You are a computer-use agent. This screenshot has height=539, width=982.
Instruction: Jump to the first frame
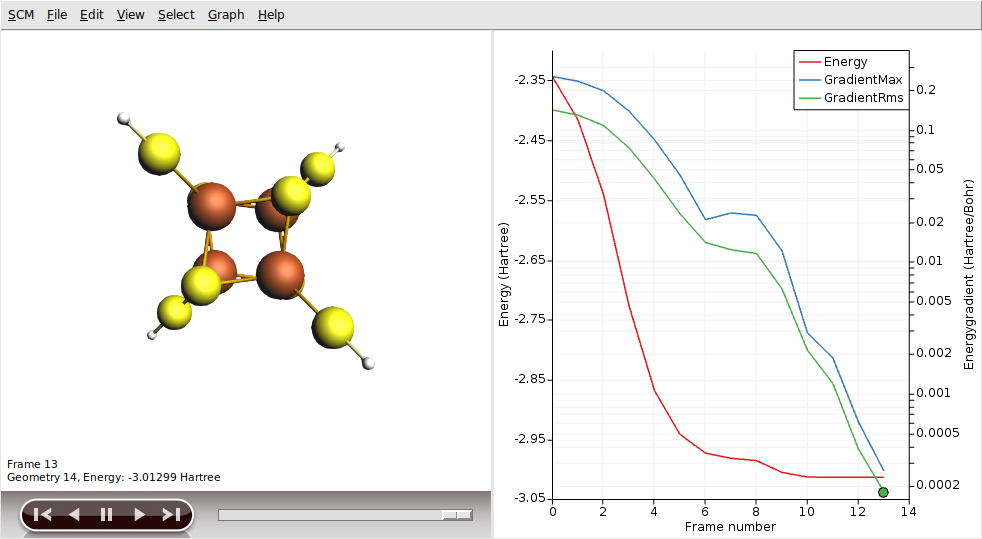pos(42,515)
